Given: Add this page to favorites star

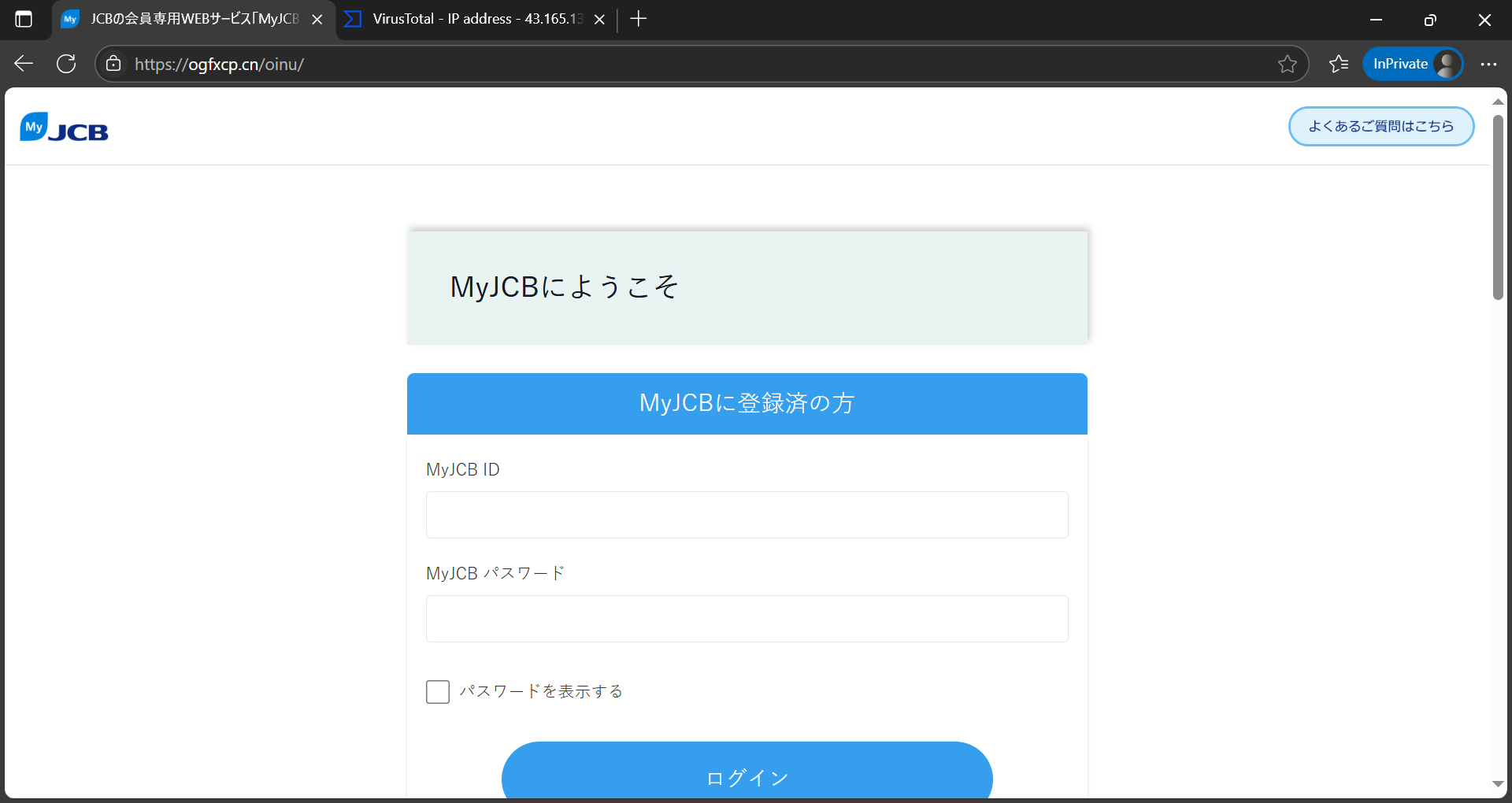Looking at the screenshot, I should click(x=1287, y=64).
